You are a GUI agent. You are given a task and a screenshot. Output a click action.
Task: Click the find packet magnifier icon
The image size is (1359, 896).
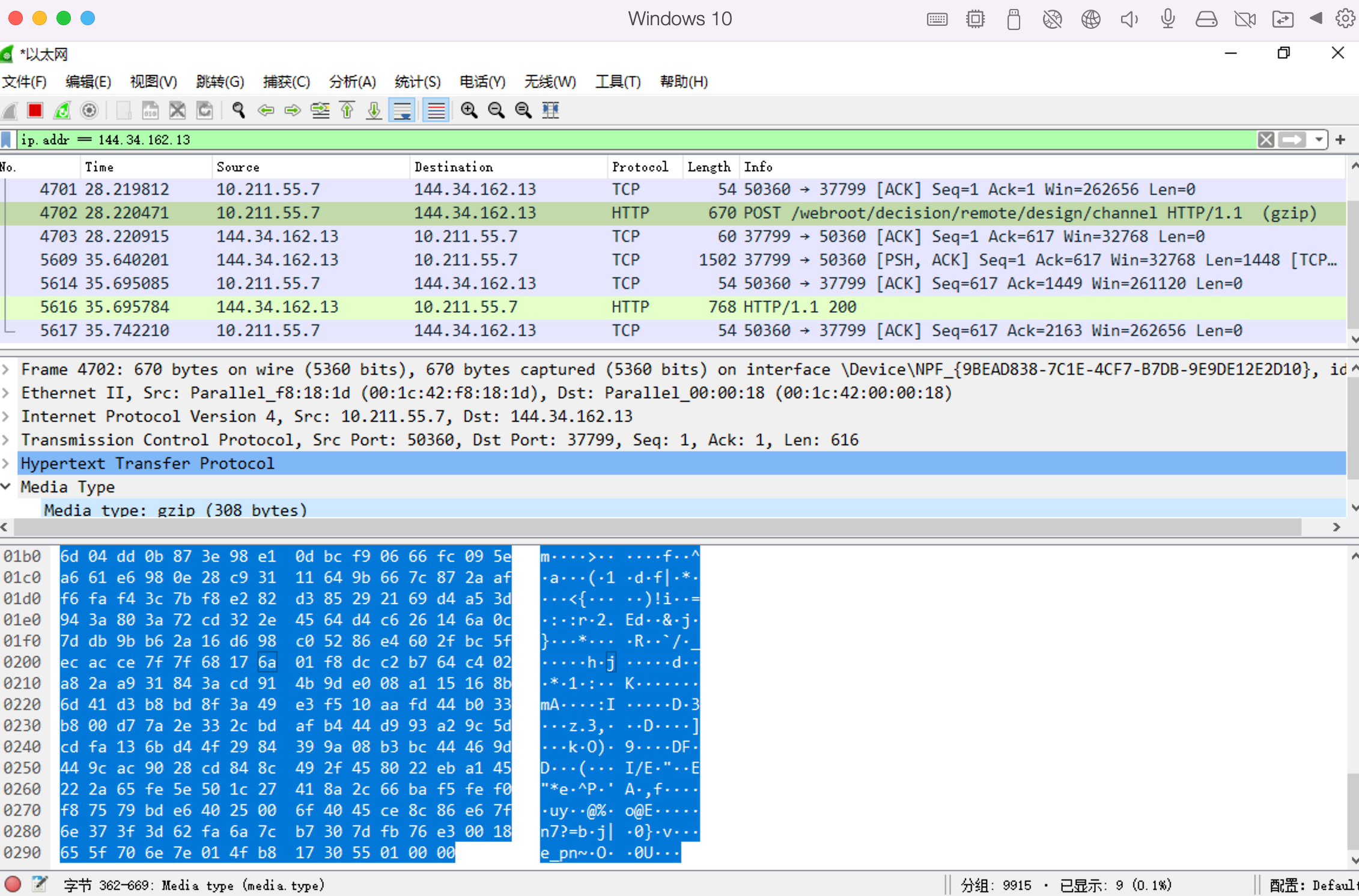[x=239, y=110]
